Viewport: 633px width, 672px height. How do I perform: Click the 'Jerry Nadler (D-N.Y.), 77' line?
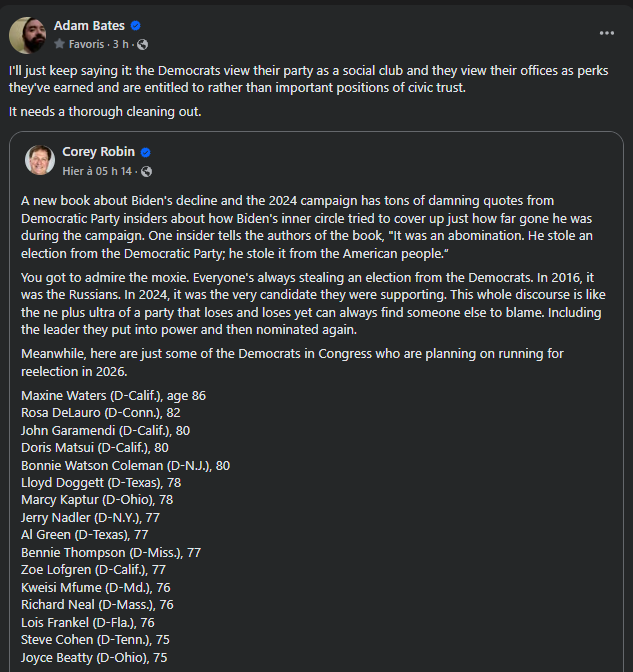pos(90,518)
